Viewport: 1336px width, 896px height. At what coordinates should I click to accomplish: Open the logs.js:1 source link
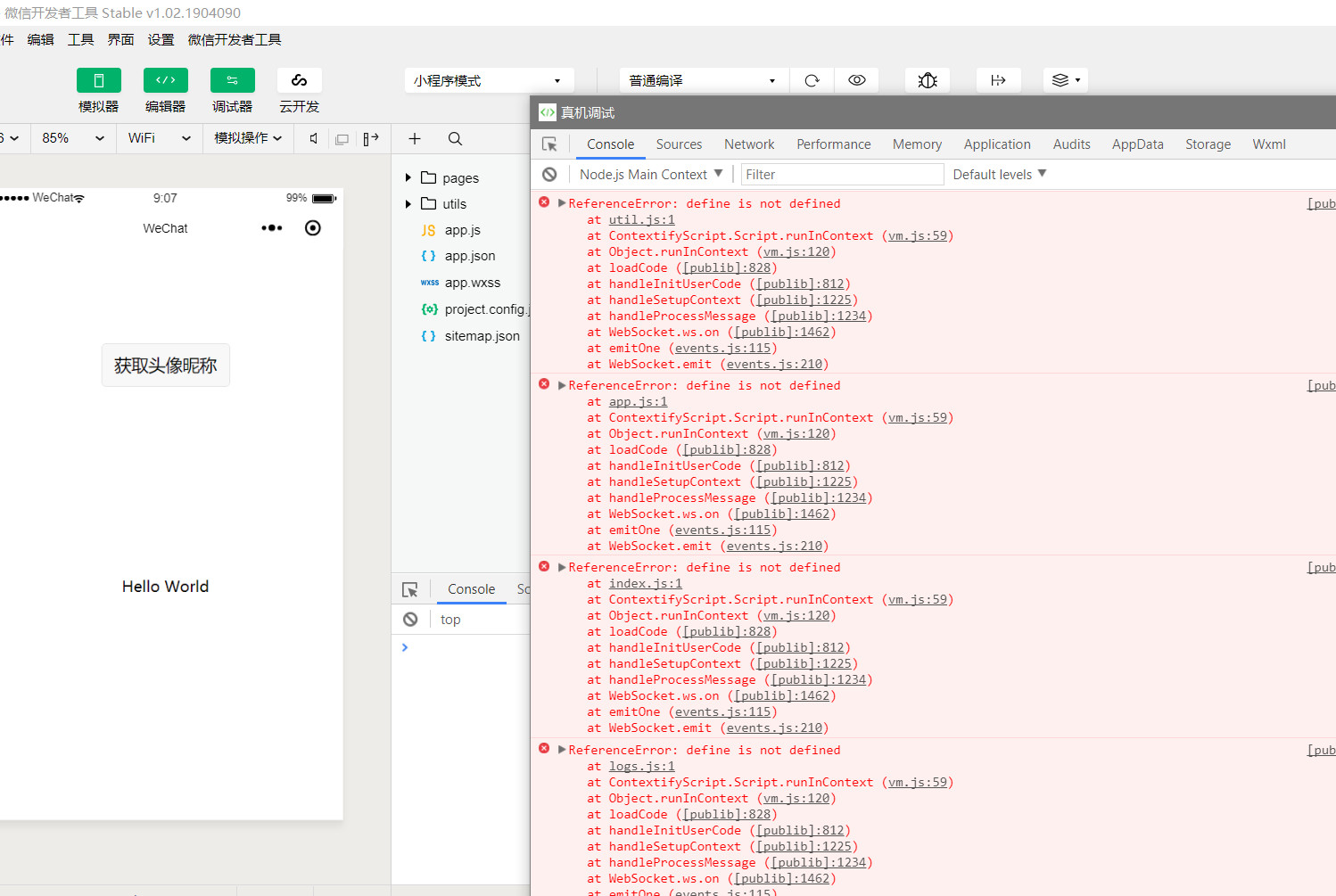(641, 767)
